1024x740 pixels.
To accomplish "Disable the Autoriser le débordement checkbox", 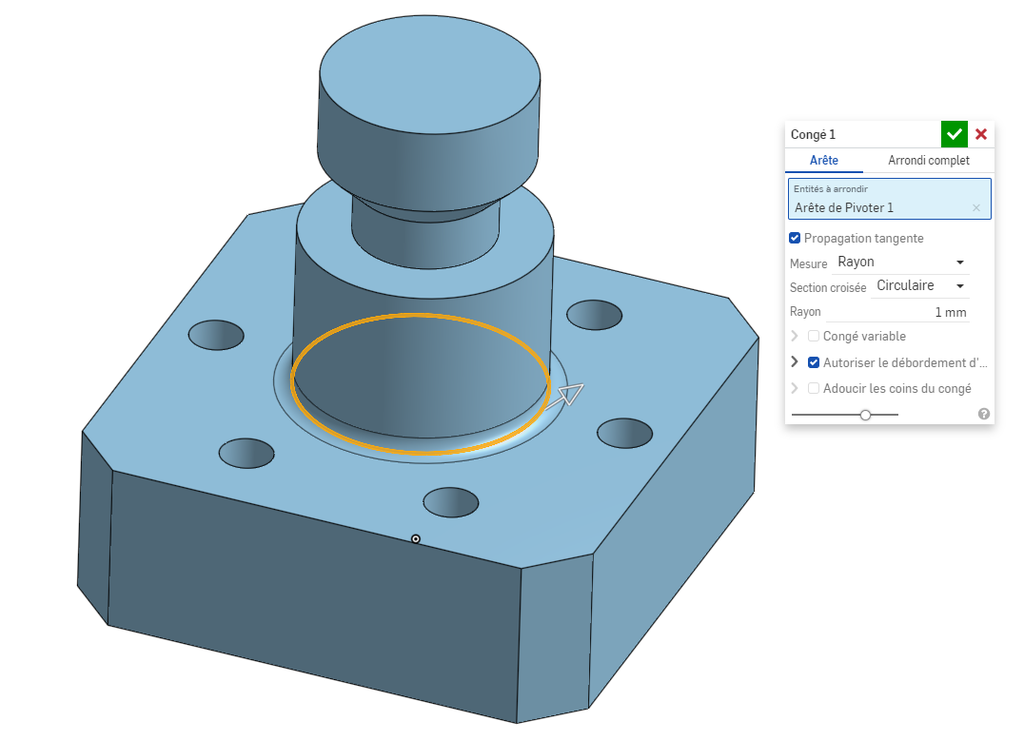I will (814, 362).
